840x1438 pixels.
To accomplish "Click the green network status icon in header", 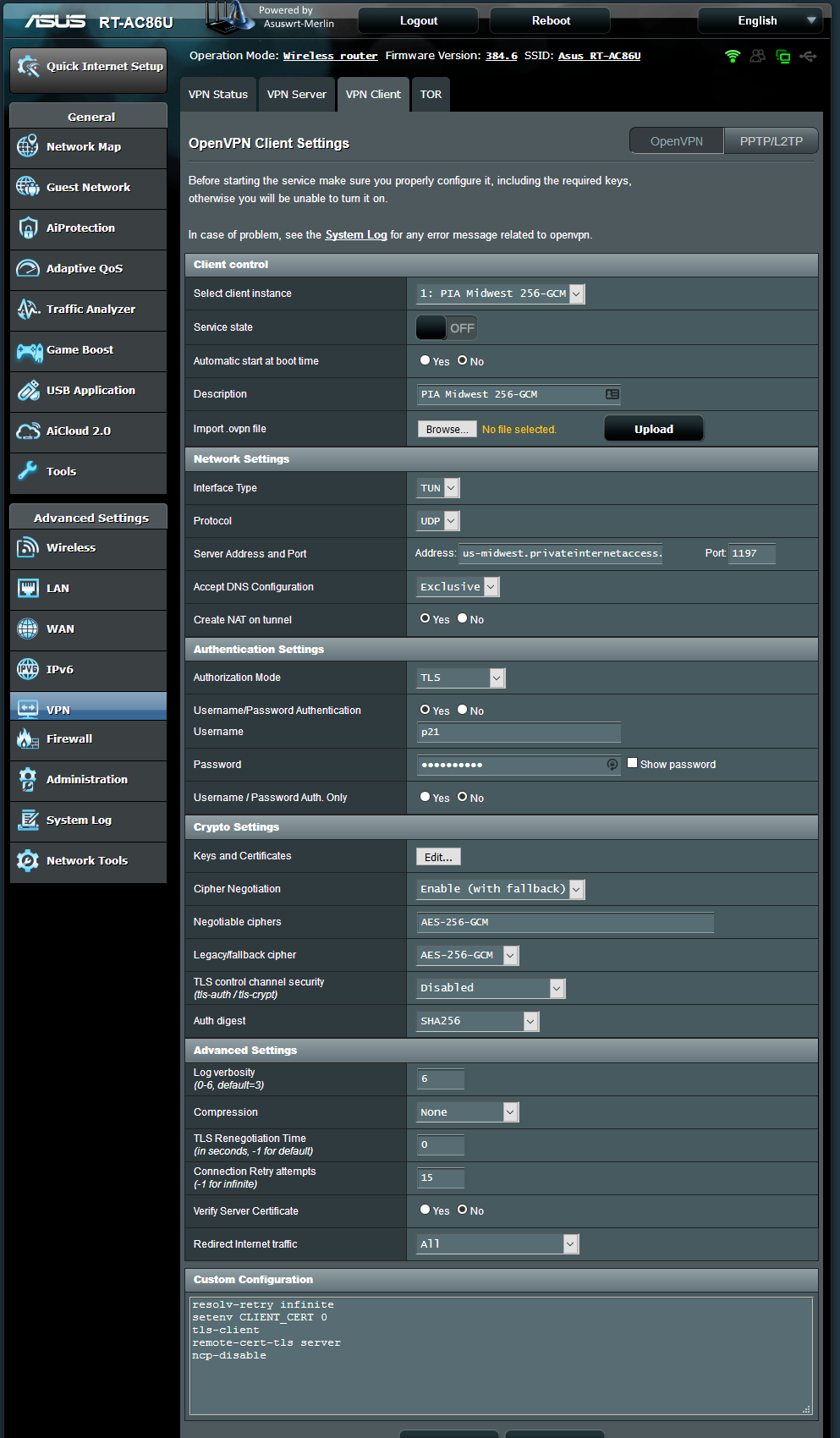I will 783,57.
